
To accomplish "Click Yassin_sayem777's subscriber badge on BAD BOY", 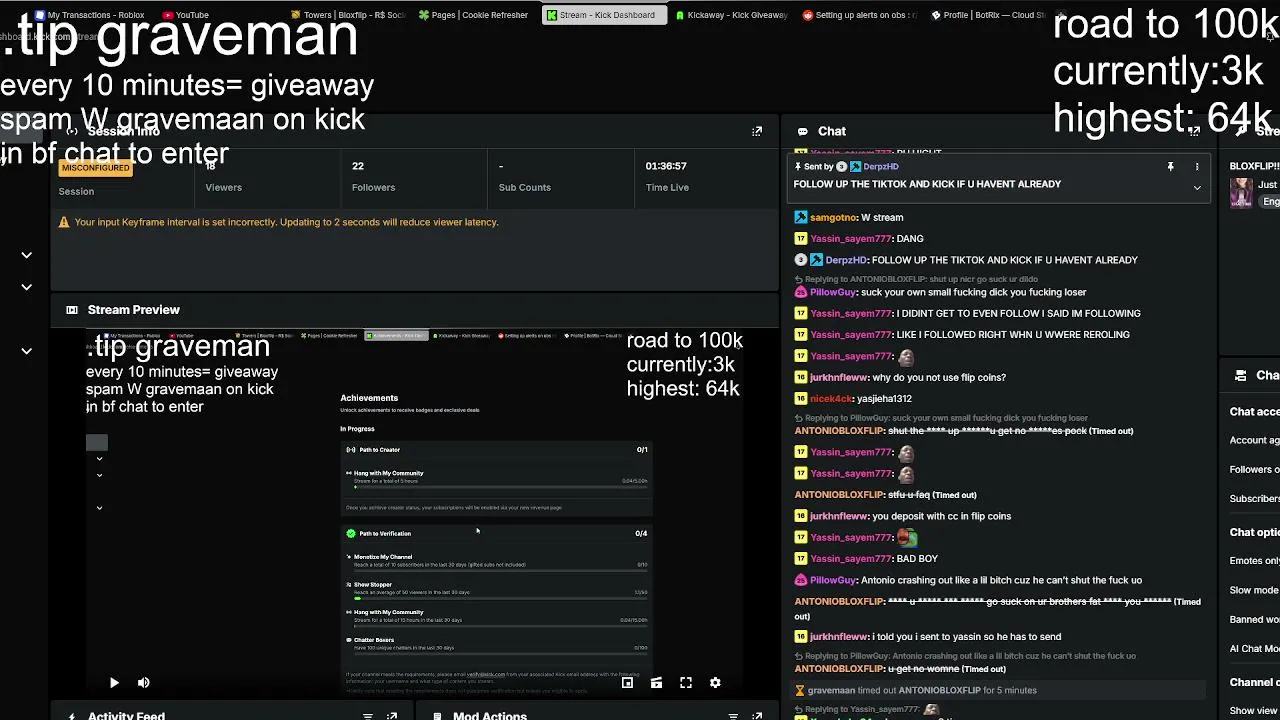I will [801, 559].
